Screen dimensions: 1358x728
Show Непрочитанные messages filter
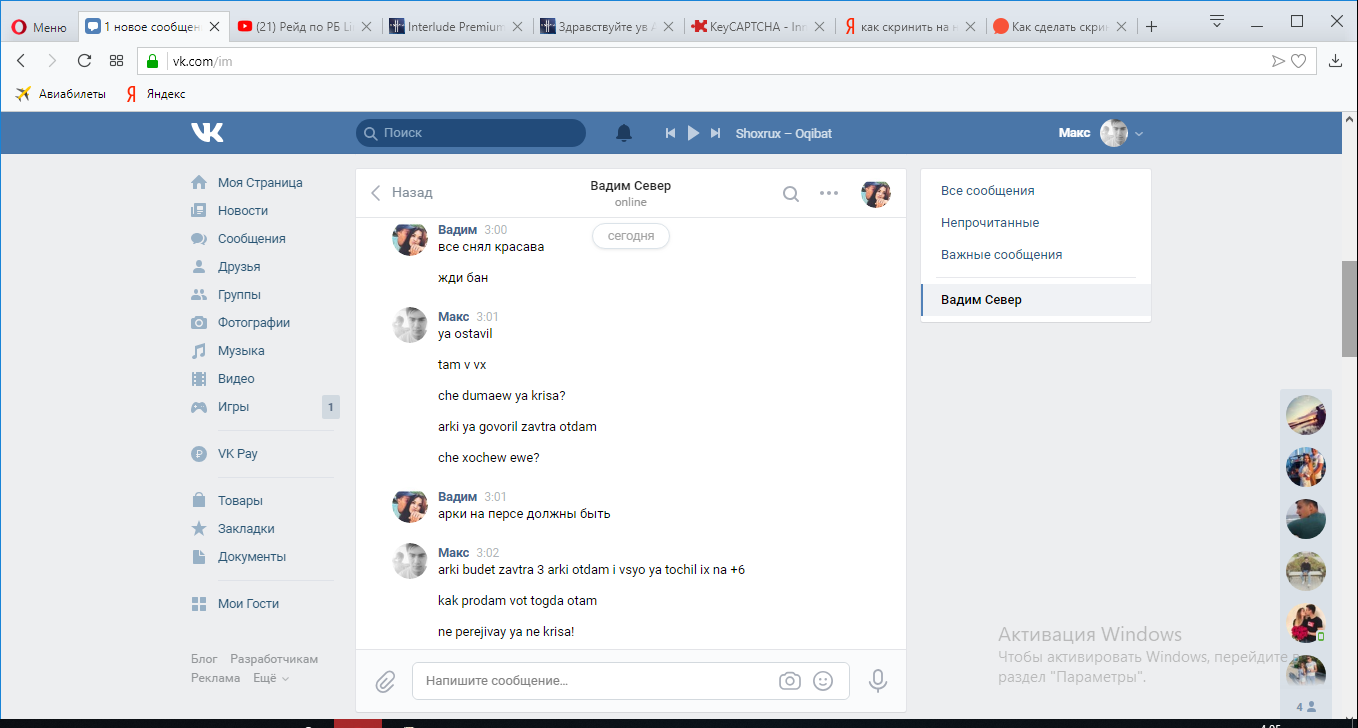coord(989,223)
